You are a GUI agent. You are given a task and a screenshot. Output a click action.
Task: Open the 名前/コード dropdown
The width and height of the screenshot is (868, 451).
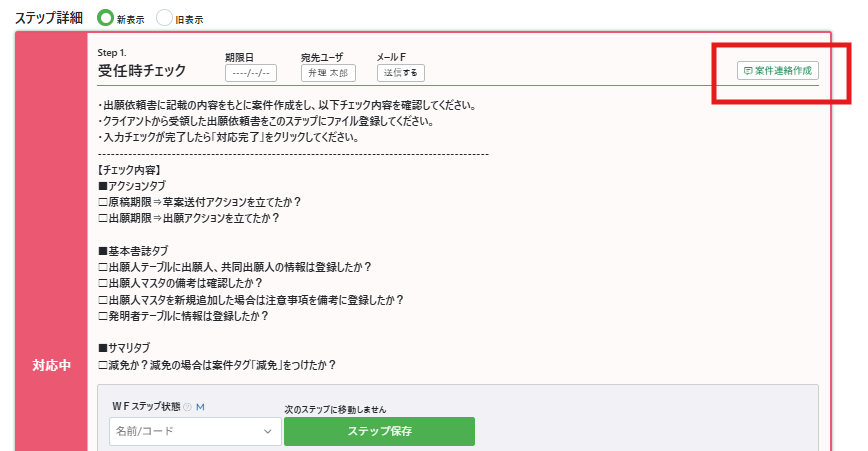195,431
